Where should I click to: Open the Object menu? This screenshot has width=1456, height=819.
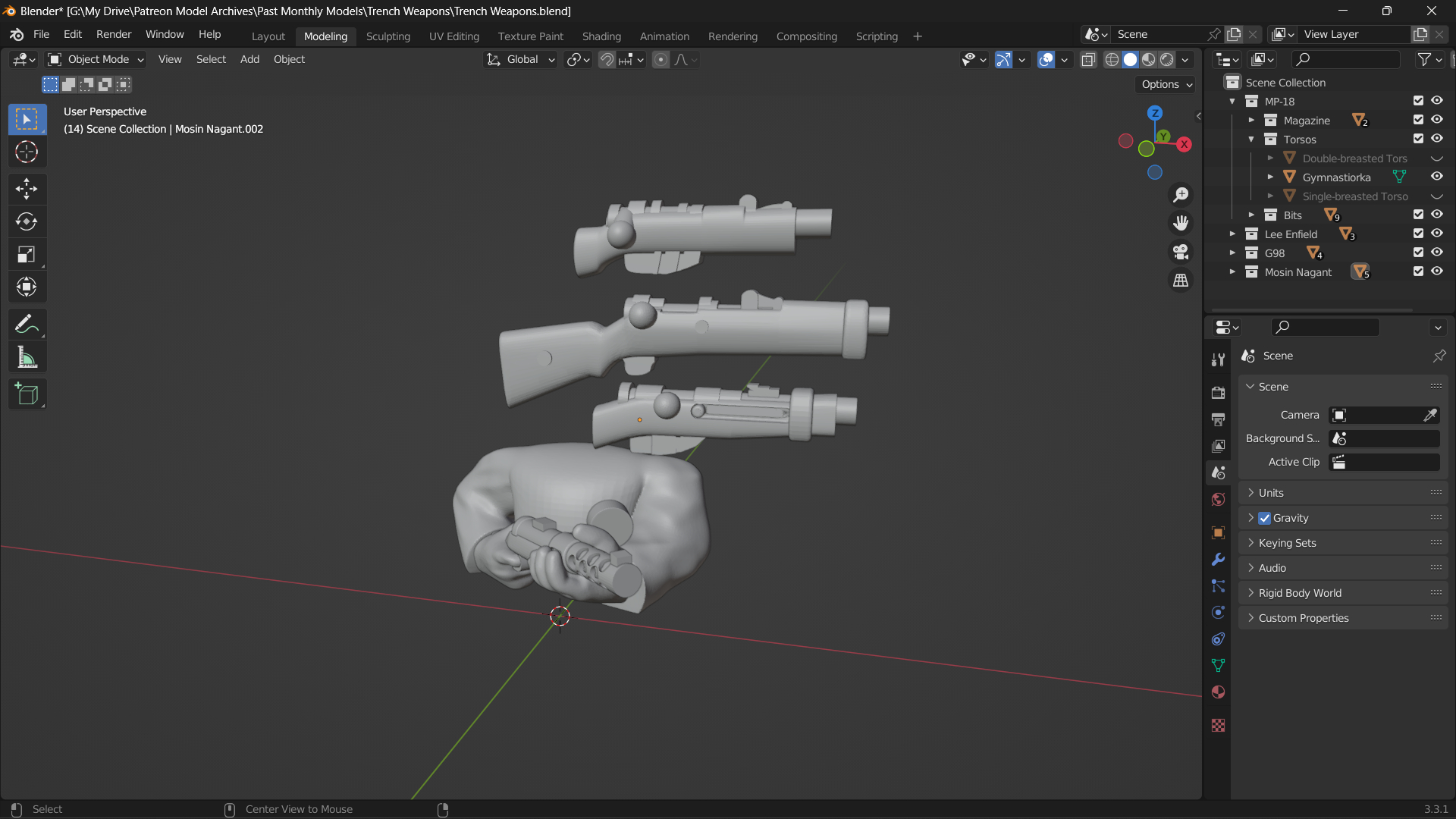(x=289, y=59)
